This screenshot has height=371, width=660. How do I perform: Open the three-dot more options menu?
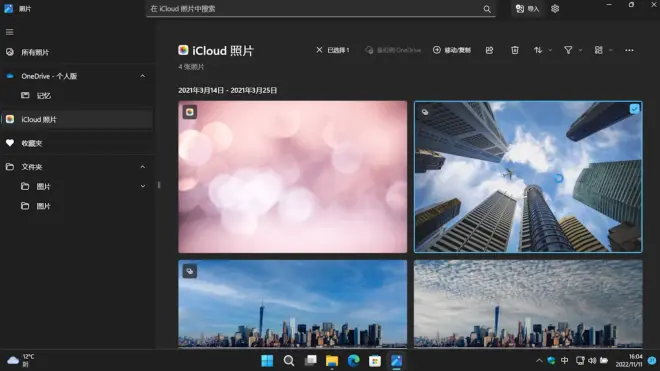point(629,50)
